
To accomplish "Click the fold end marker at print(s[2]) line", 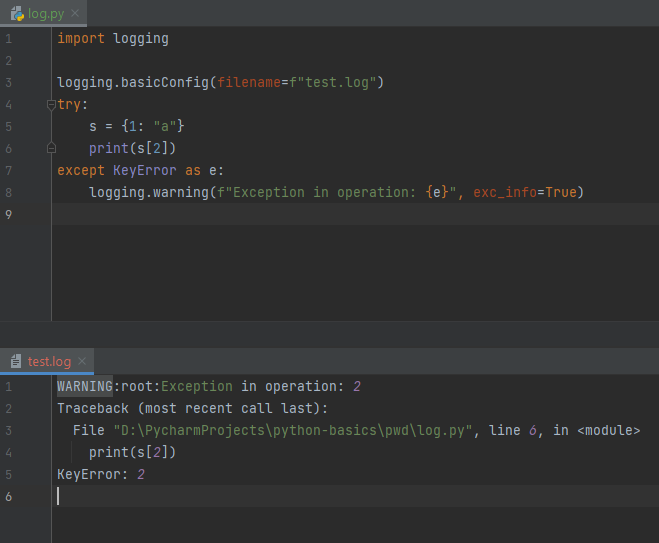I will [x=51, y=148].
